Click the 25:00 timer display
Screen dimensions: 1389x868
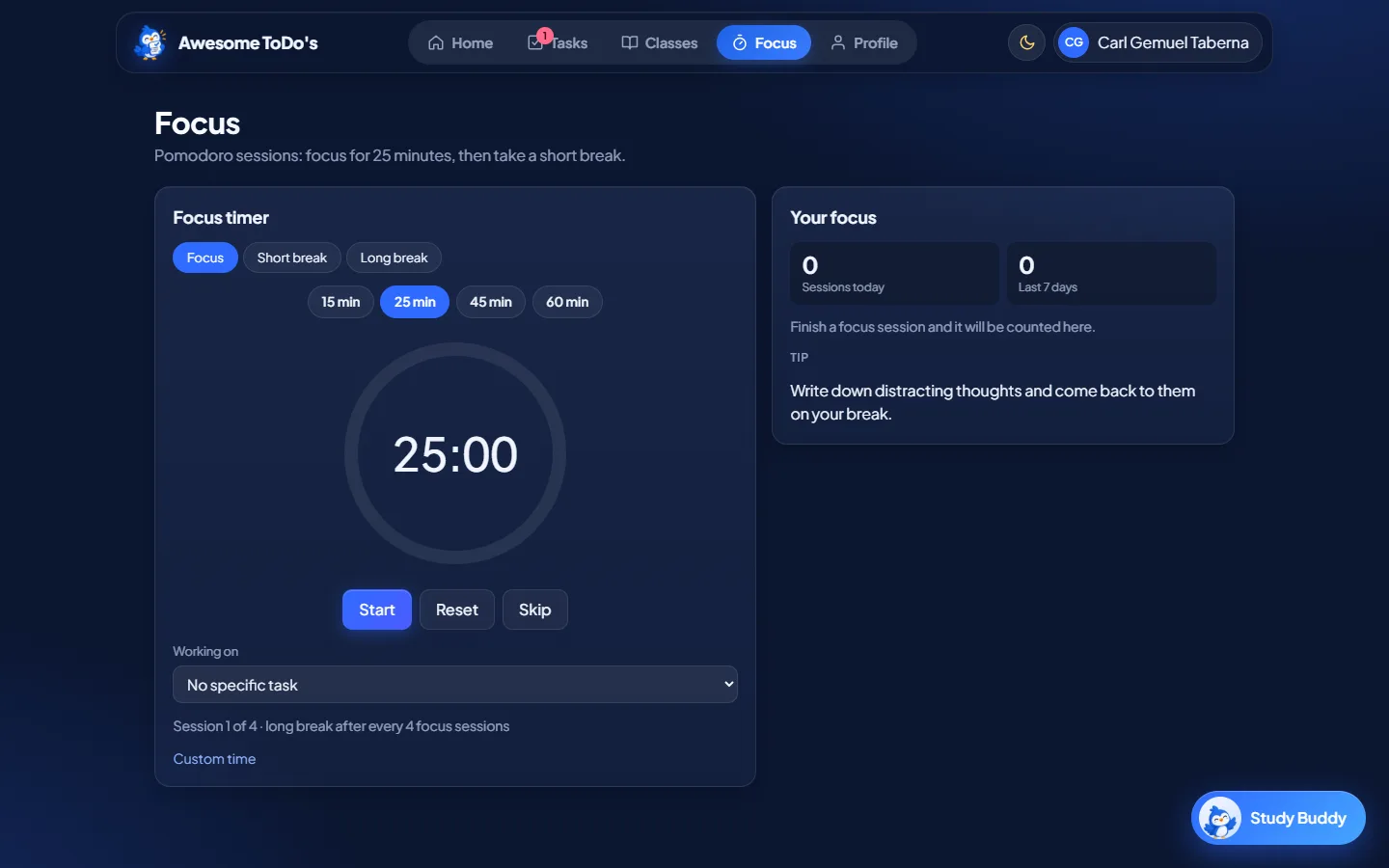[455, 454]
